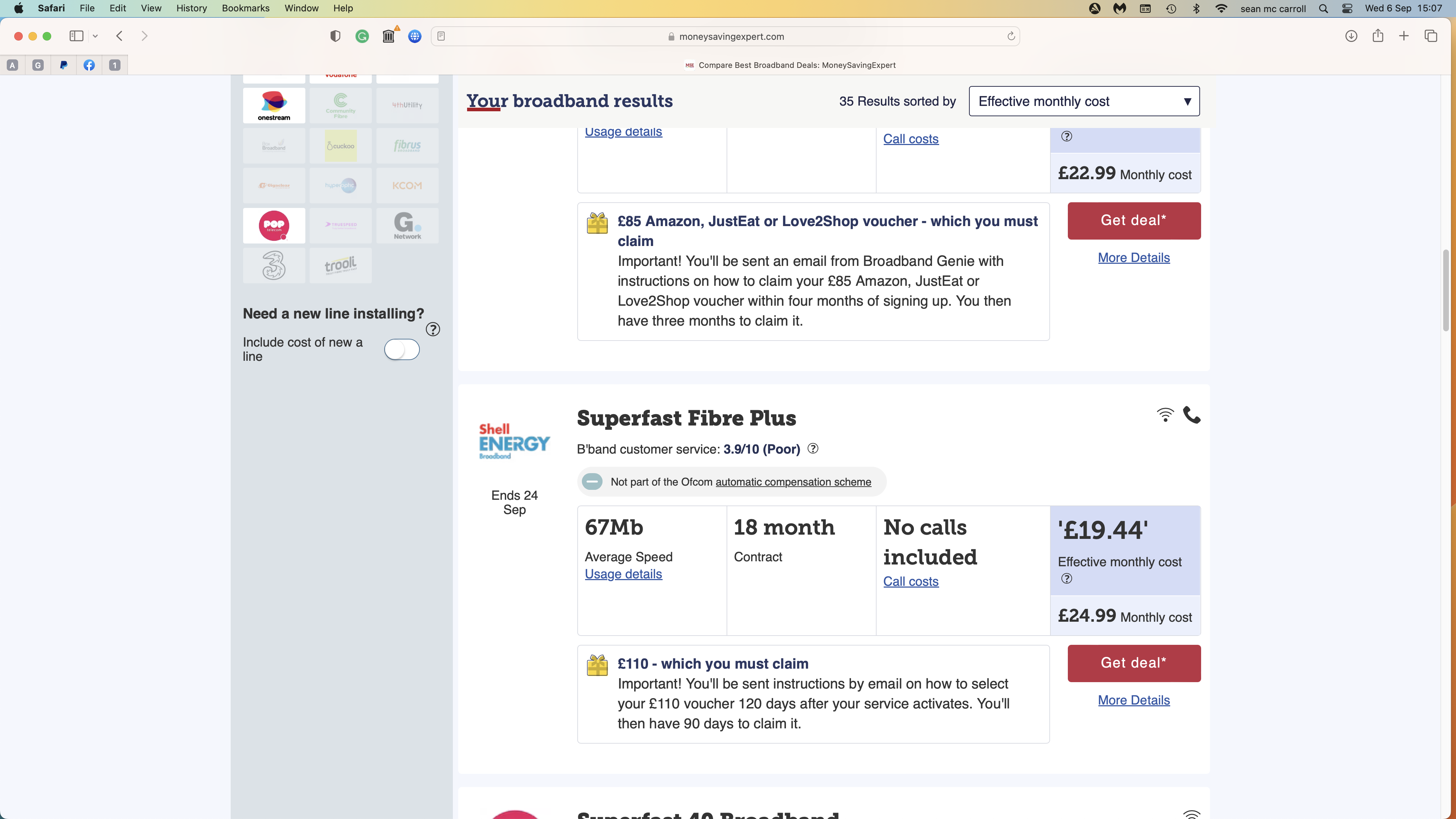
Task: Click the privacy shield icon
Action: (335, 36)
